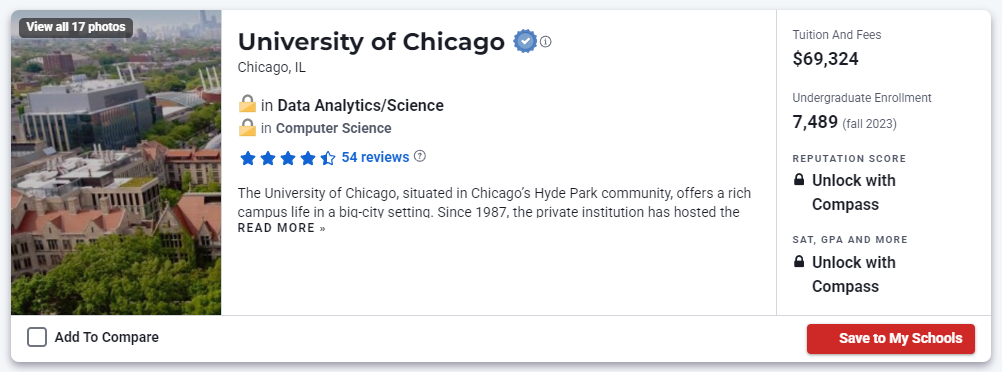The height and width of the screenshot is (372, 1002).
Task: Open the Computer Science ranking link
Action: (334, 128)
